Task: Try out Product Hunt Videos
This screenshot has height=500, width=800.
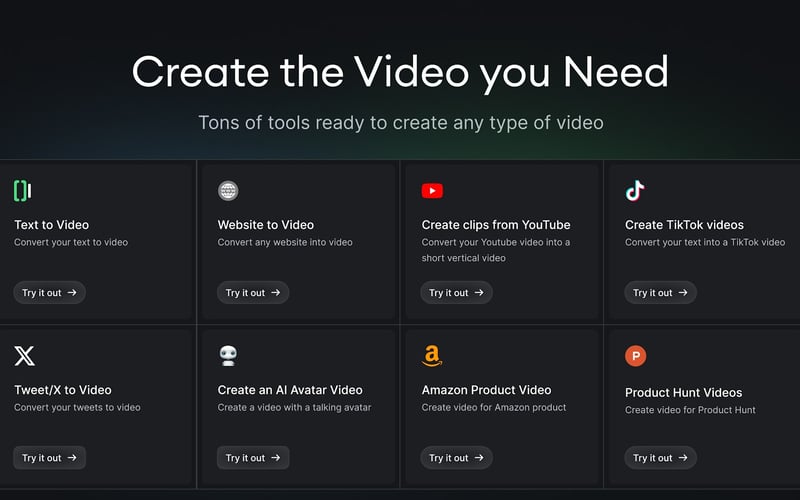Action: coord(660,458)
